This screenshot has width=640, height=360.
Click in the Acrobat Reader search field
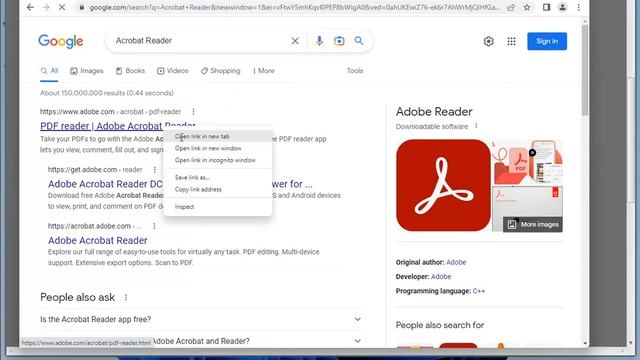point(200,41)
